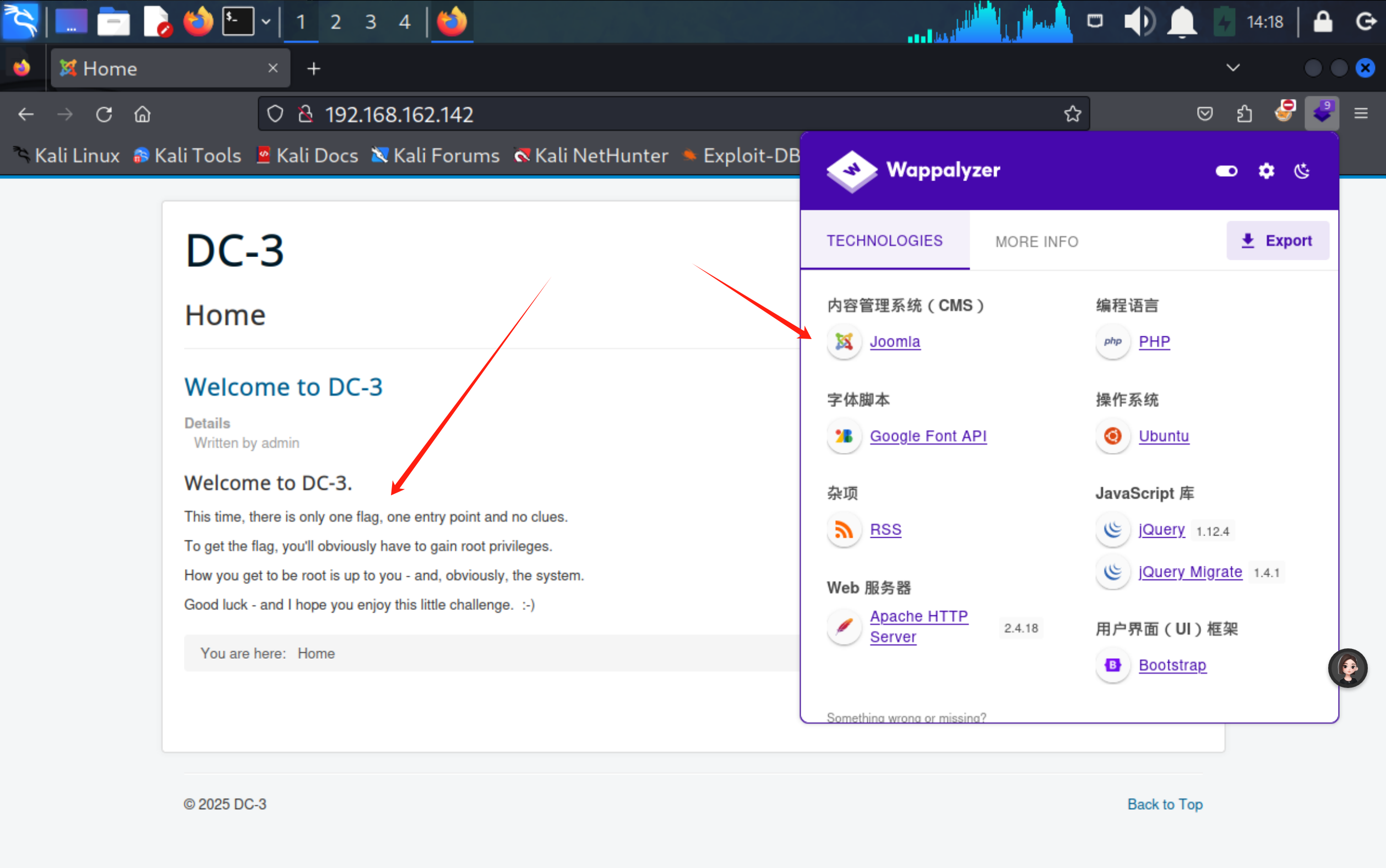Click the Kali applications menu dragon
The width and height of the screenshot is (1386, 868).
coord(21,21)
